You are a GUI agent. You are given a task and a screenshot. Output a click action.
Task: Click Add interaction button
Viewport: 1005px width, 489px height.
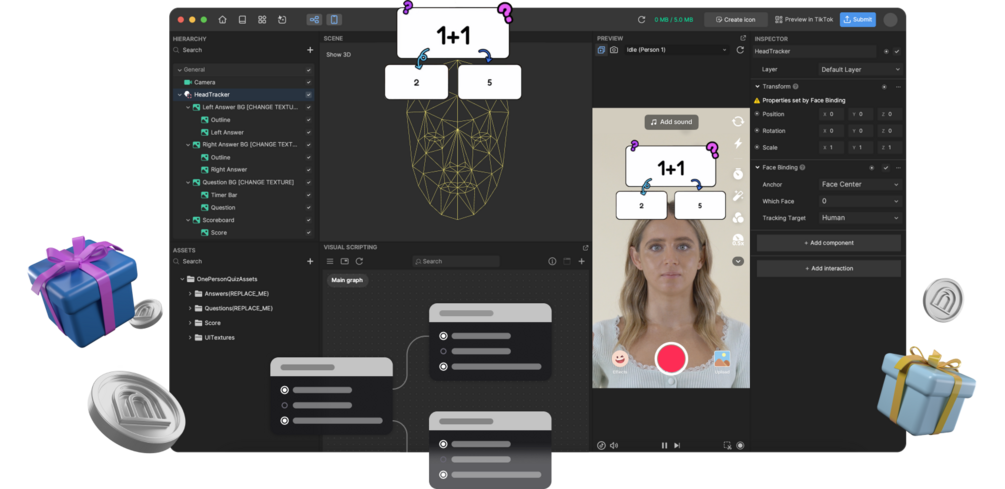[x=829, y=269]
